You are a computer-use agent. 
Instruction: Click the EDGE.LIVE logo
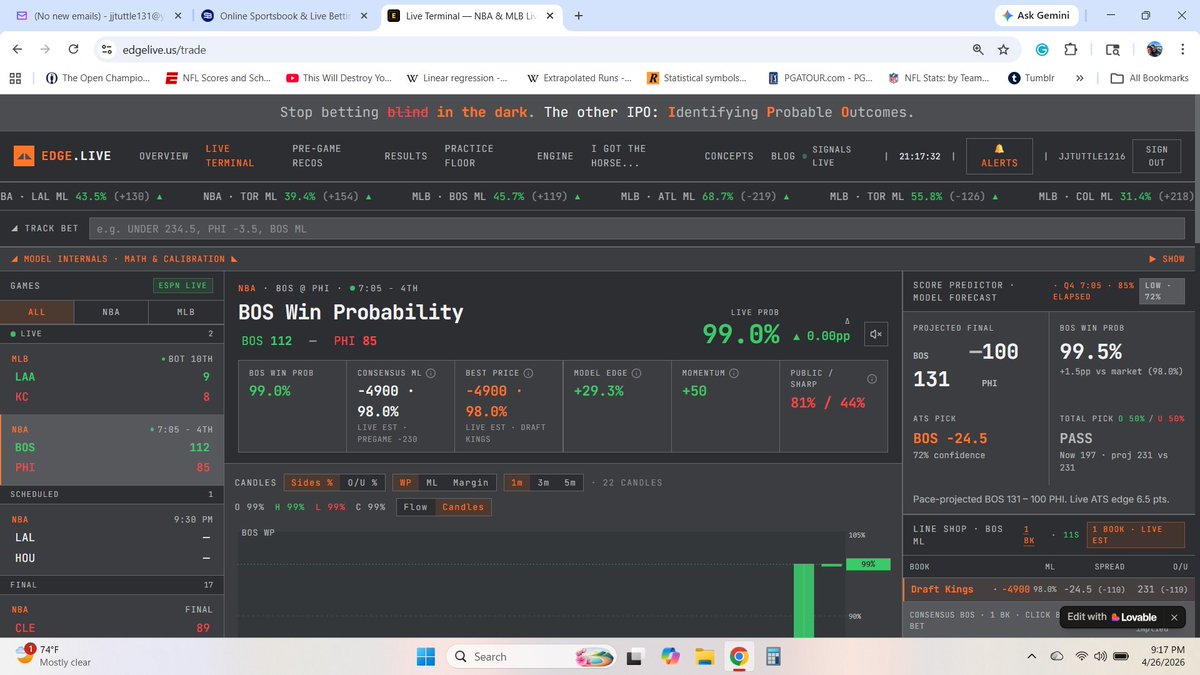click(63, 156)
